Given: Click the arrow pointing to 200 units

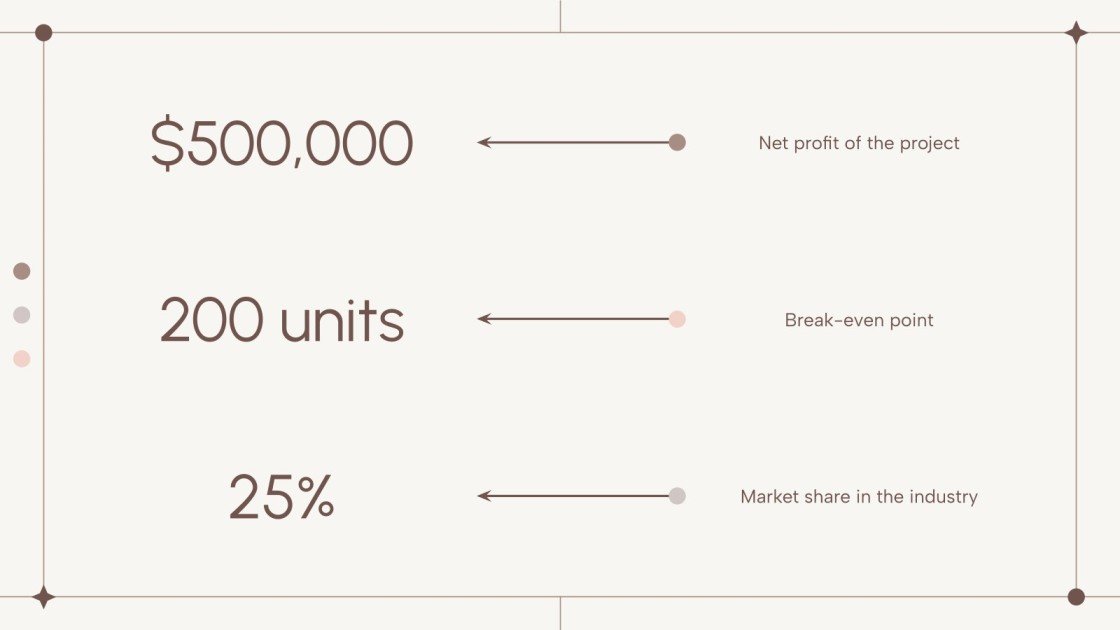Looking at the screenshot, I should pos(573,319).
